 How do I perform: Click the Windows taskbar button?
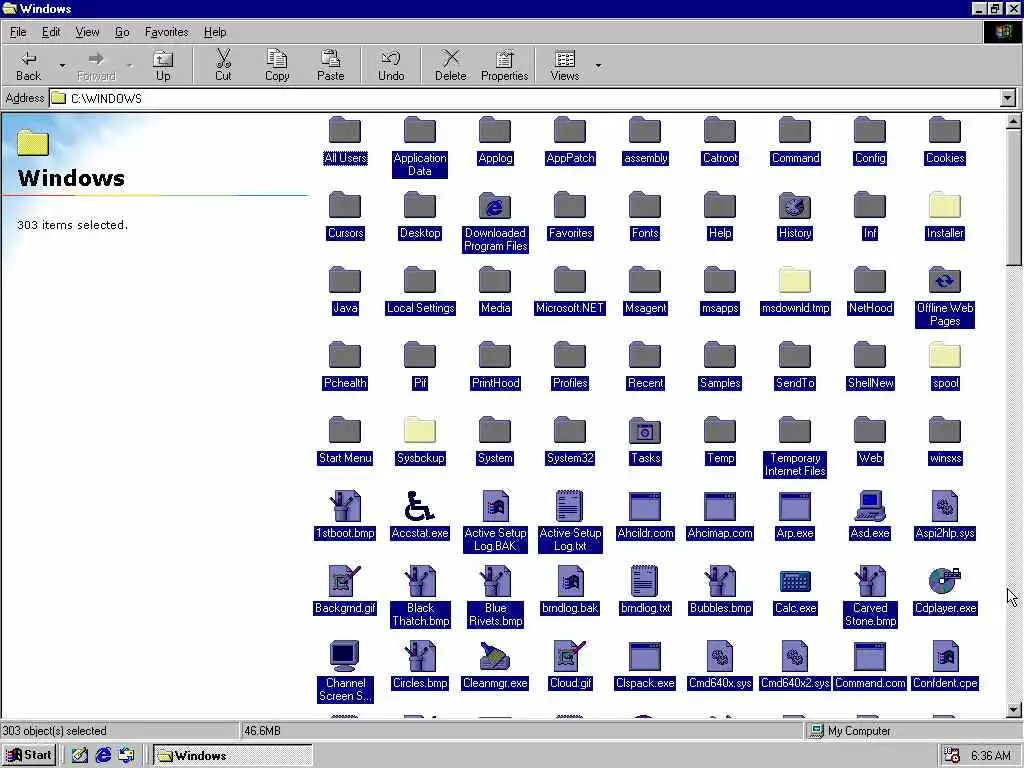[x=233, y=756]
